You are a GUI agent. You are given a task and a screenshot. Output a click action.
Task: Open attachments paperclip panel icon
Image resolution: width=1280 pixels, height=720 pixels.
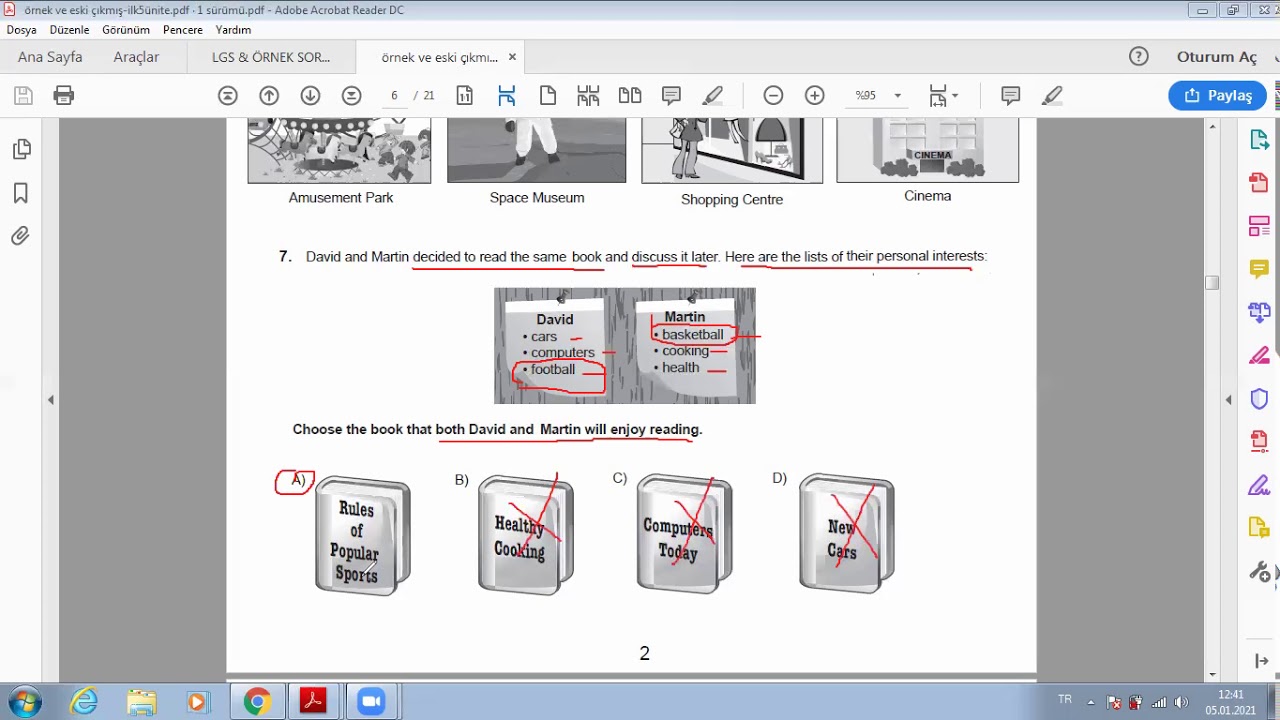coord(21,236)
